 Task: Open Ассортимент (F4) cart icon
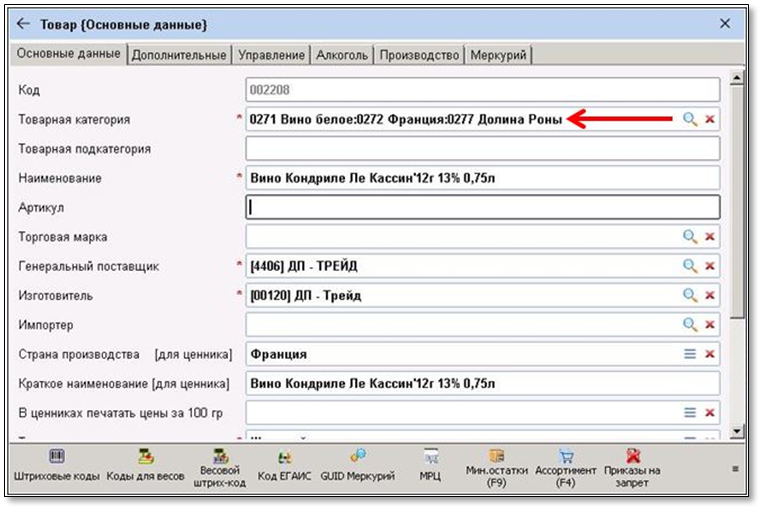tap(565, 465)
